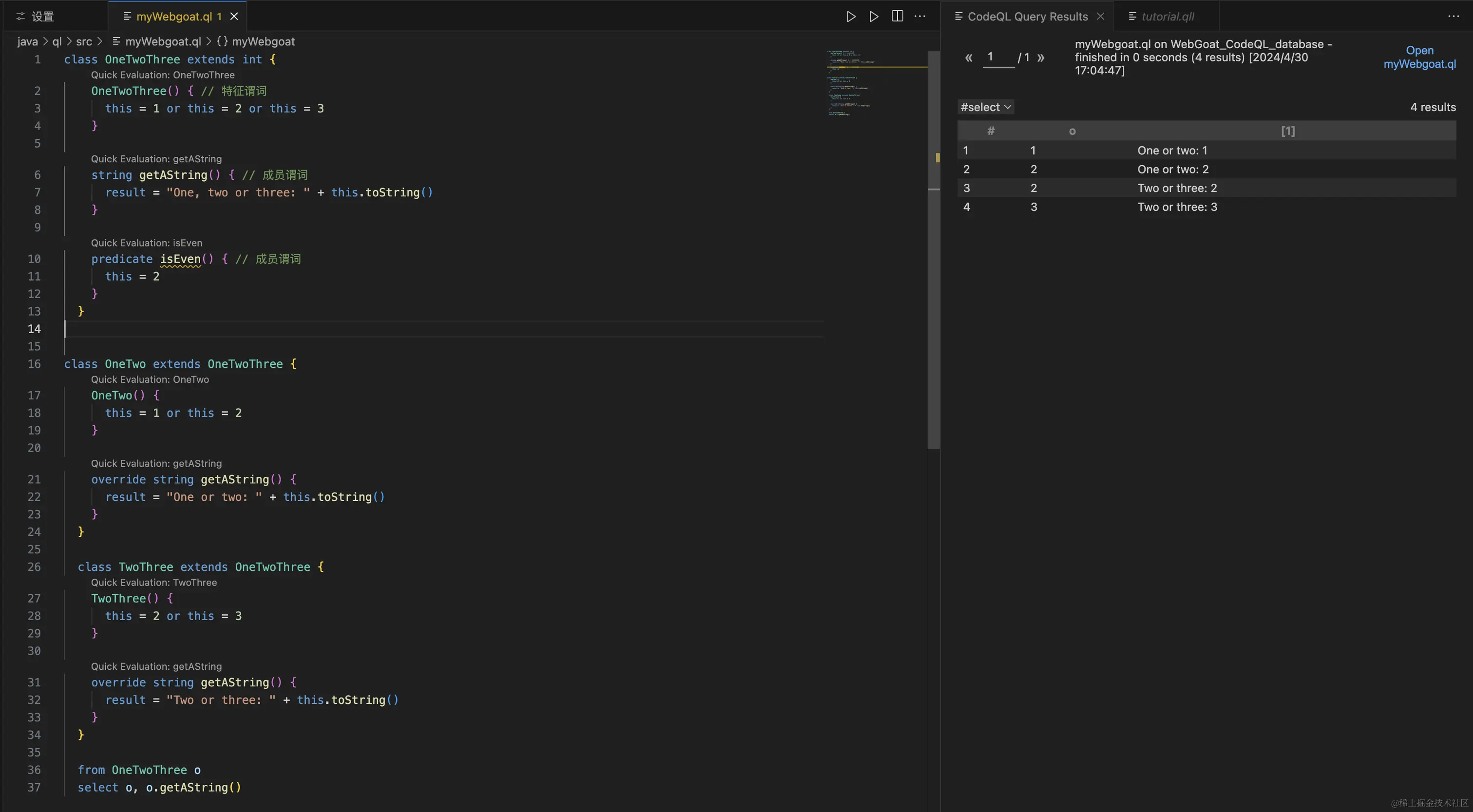Open the results panel's more actions ellipsis
The width and height of the screenshot is (1473, 812).
(1454, 17)
